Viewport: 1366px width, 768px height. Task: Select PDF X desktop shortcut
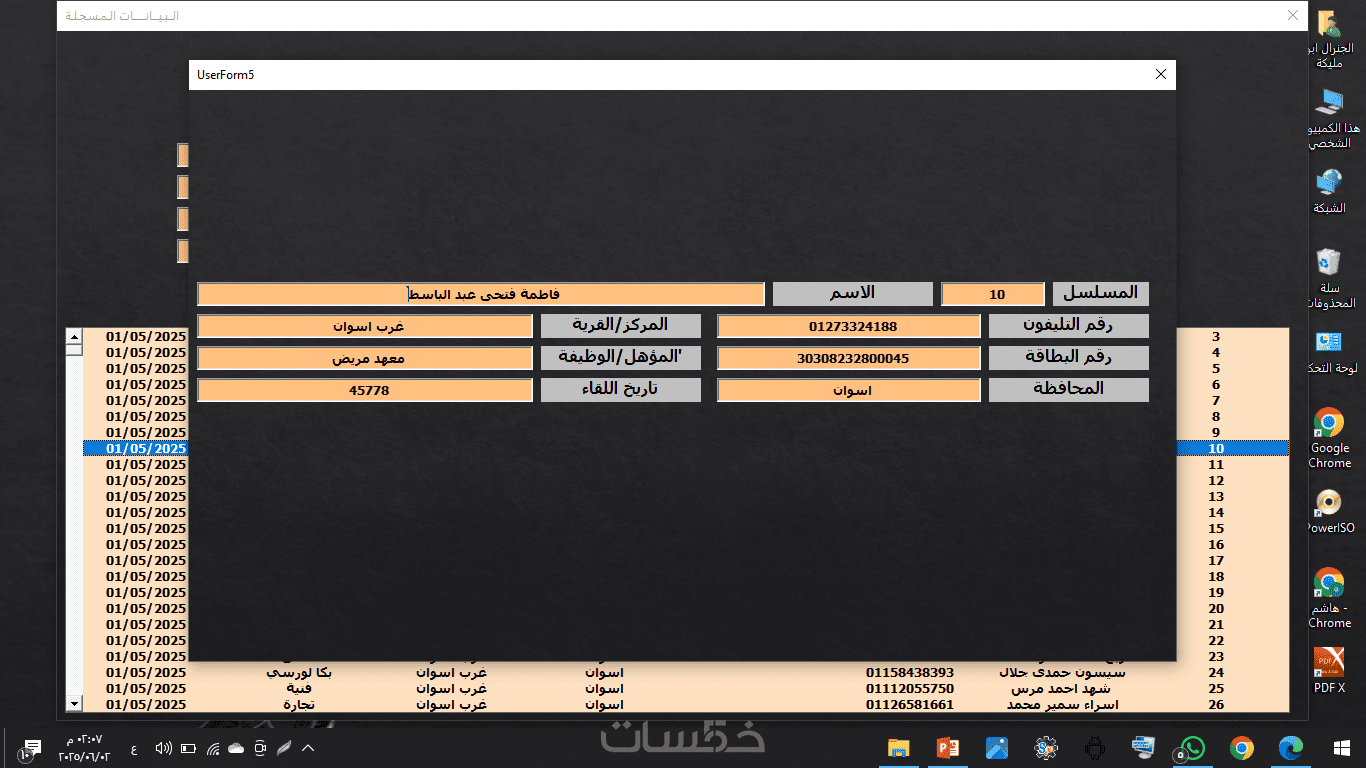[1329, 671]
